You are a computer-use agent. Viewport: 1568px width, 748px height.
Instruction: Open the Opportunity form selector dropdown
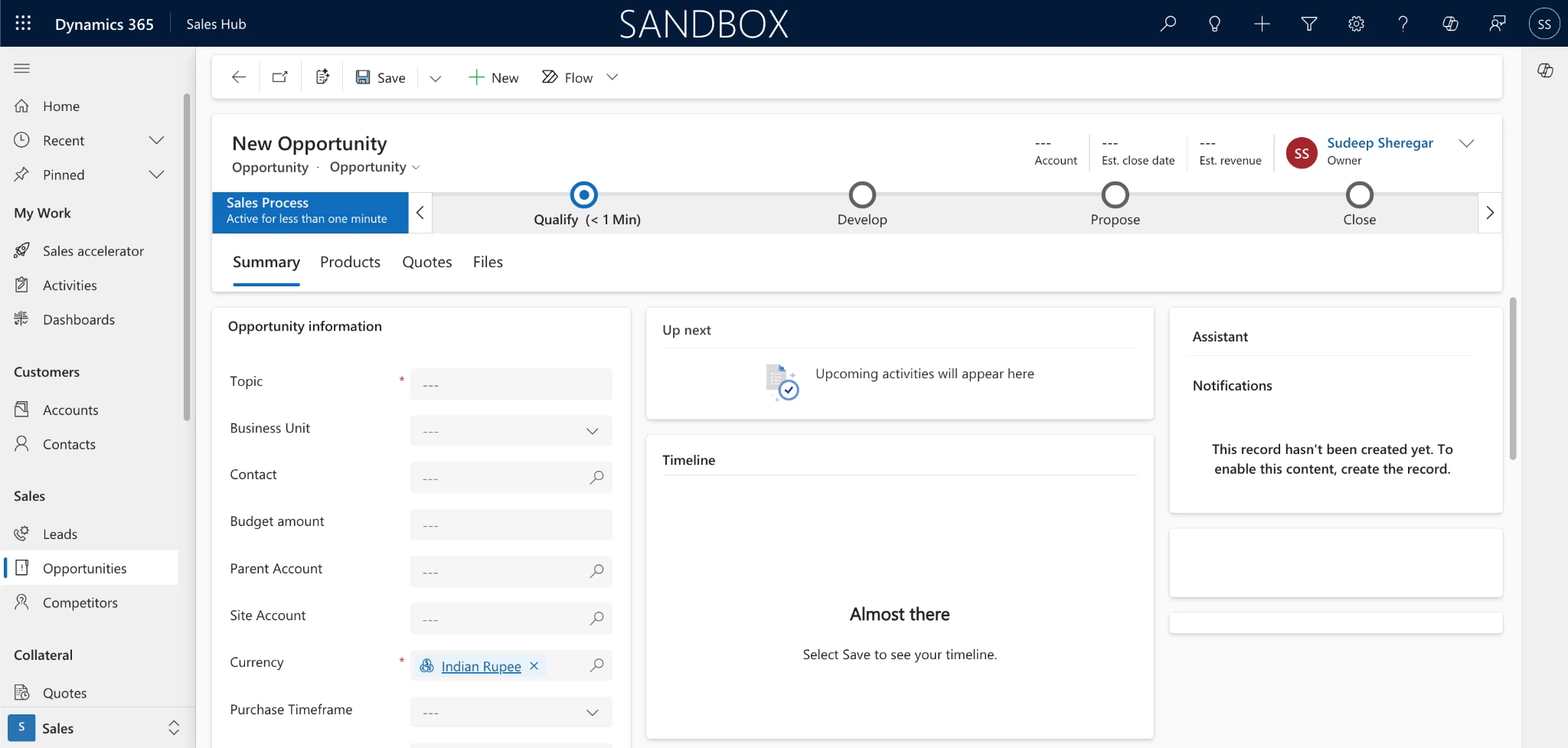pyautogui.click(x=374, y=167)
